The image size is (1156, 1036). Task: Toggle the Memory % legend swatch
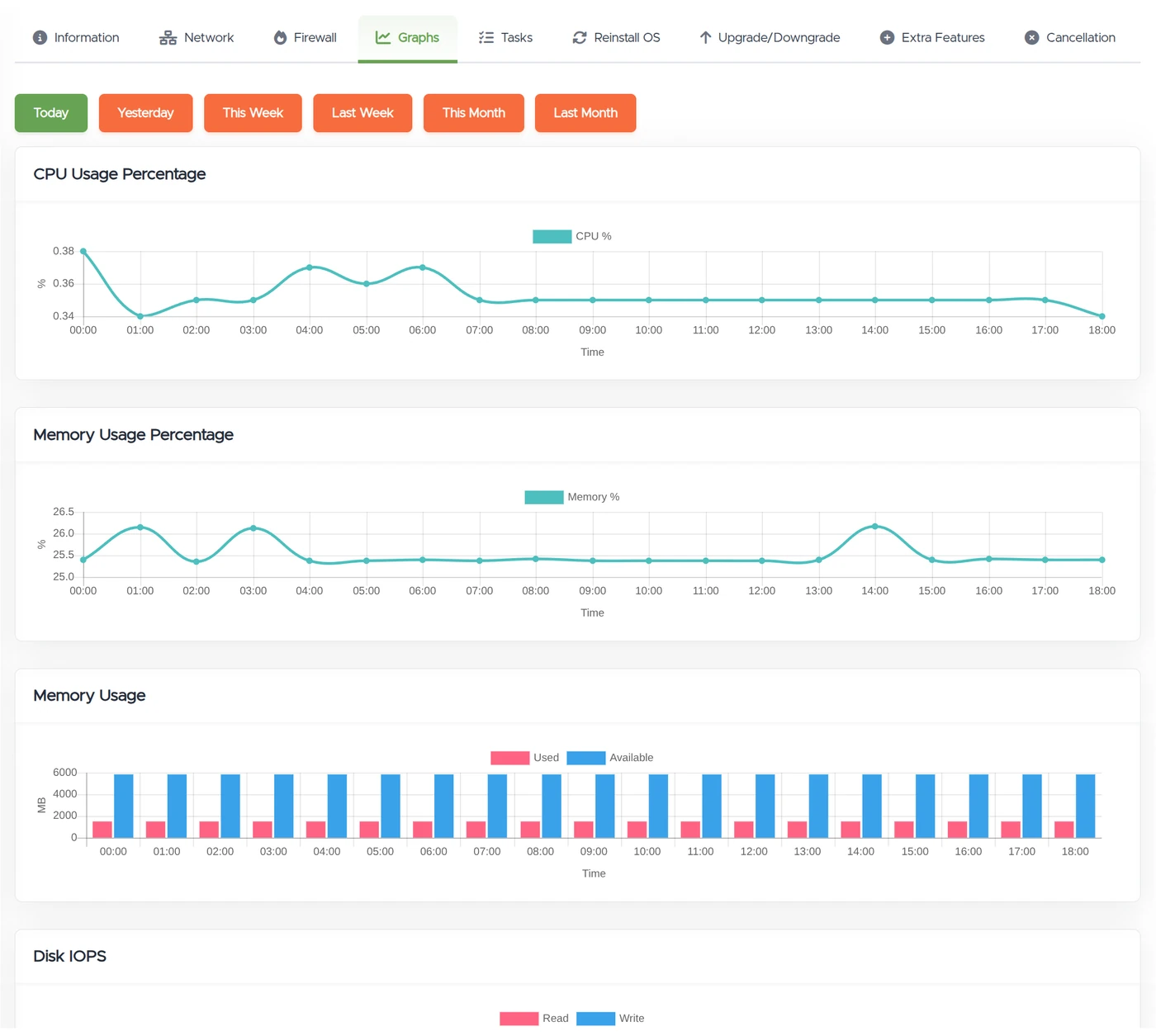[544, 498]
